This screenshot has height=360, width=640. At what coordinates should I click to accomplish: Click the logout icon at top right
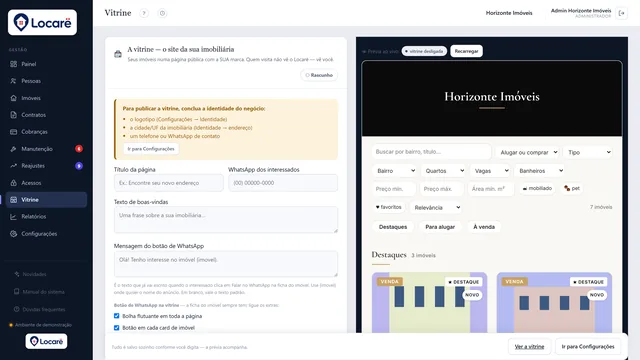pos(622,13)
